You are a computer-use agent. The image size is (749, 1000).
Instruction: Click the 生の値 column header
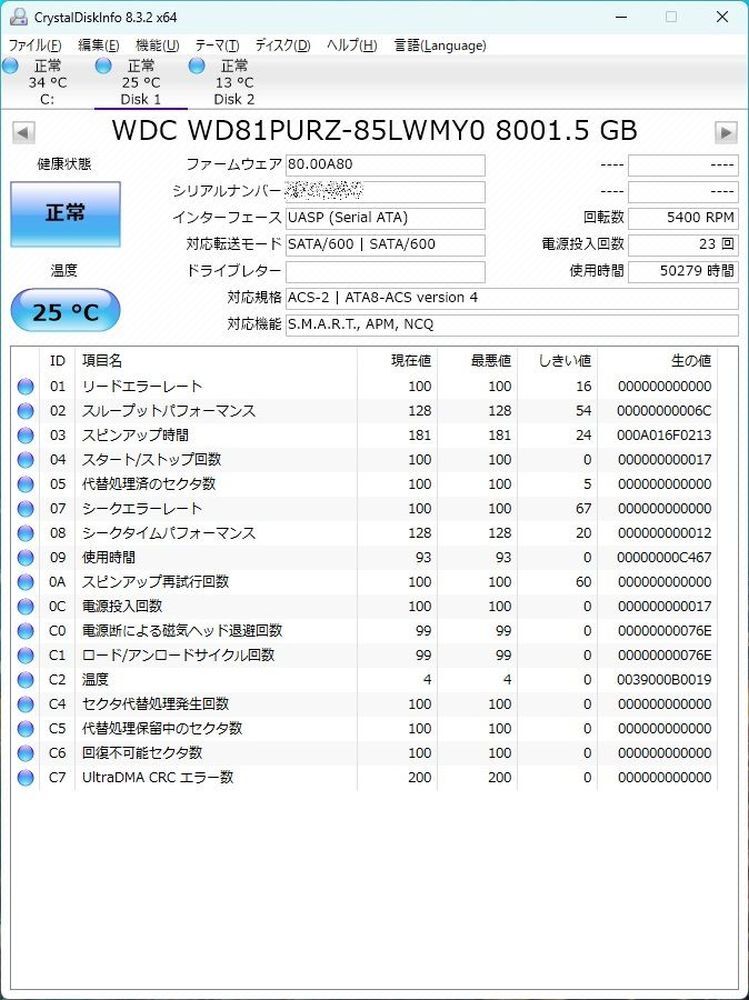[658, 361]
